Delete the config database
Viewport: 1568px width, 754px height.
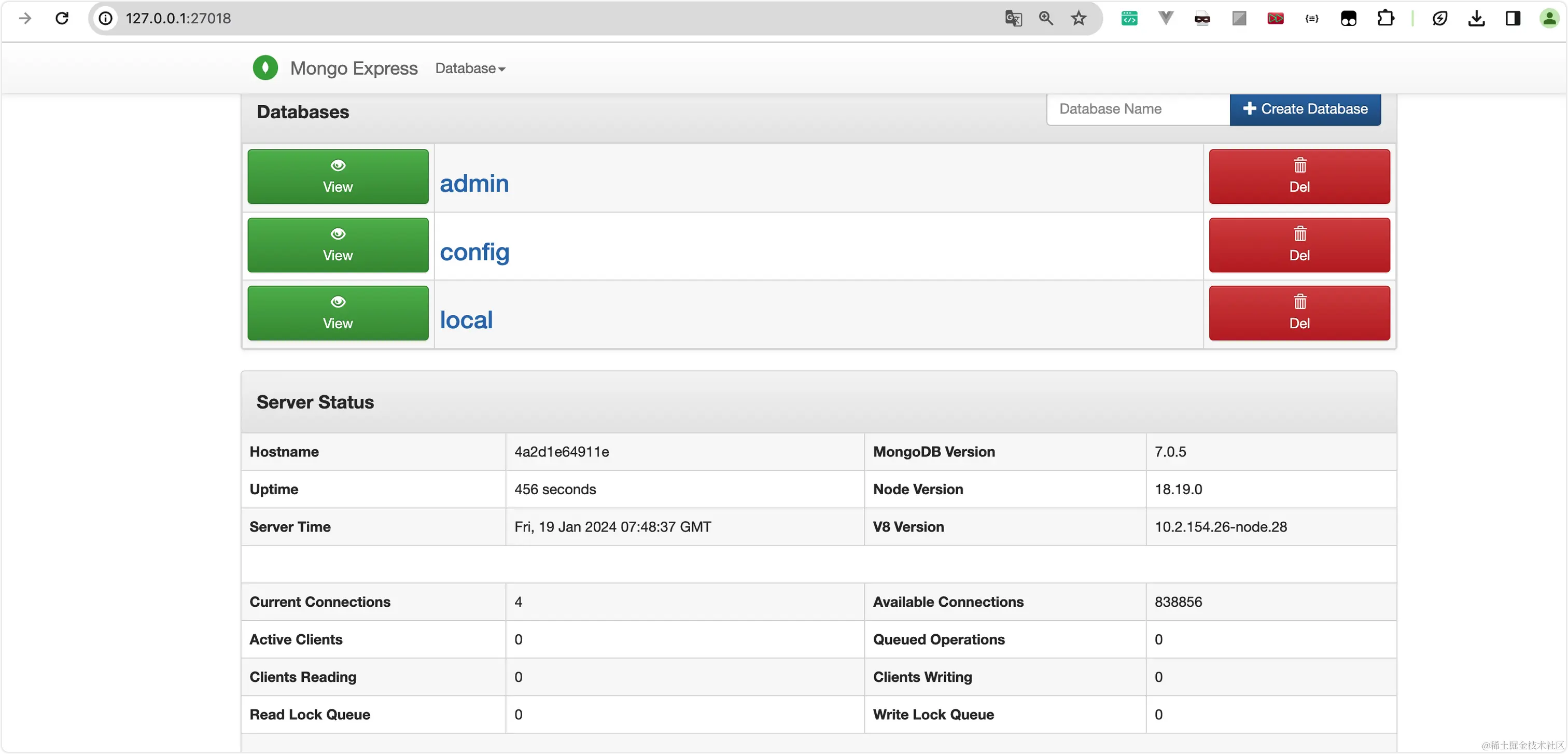pos(1299,245)
